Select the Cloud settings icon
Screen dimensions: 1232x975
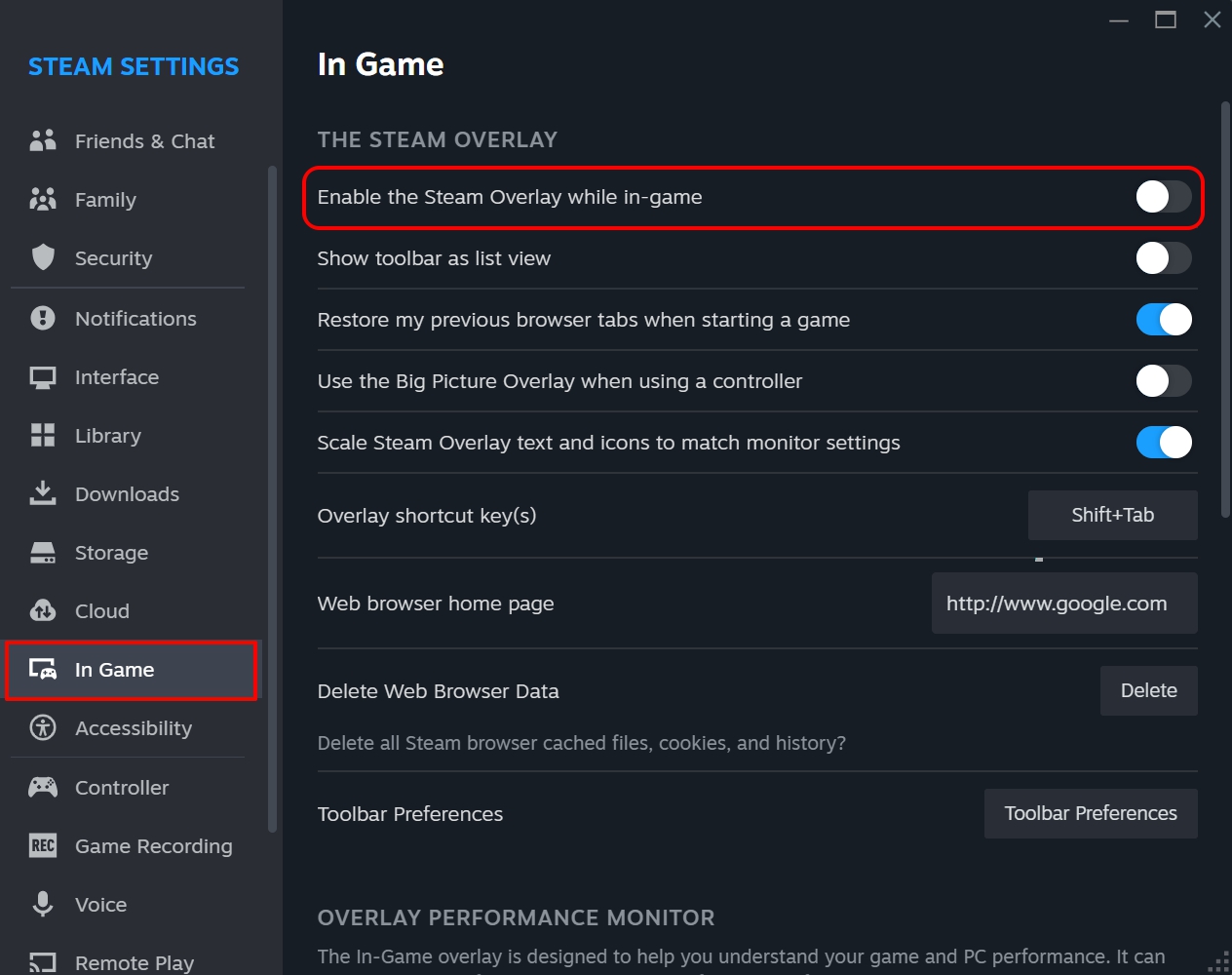(43, 610)
